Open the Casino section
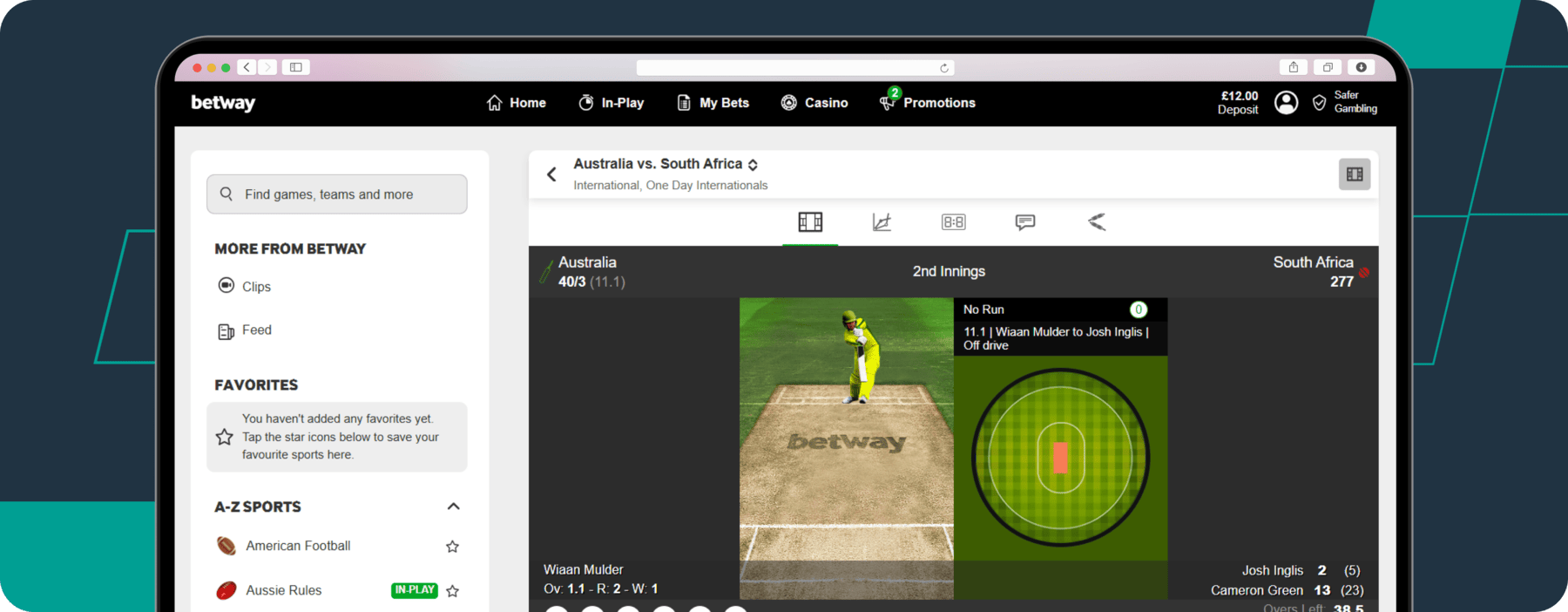The image size is (1568, 612). coord(814,103)
